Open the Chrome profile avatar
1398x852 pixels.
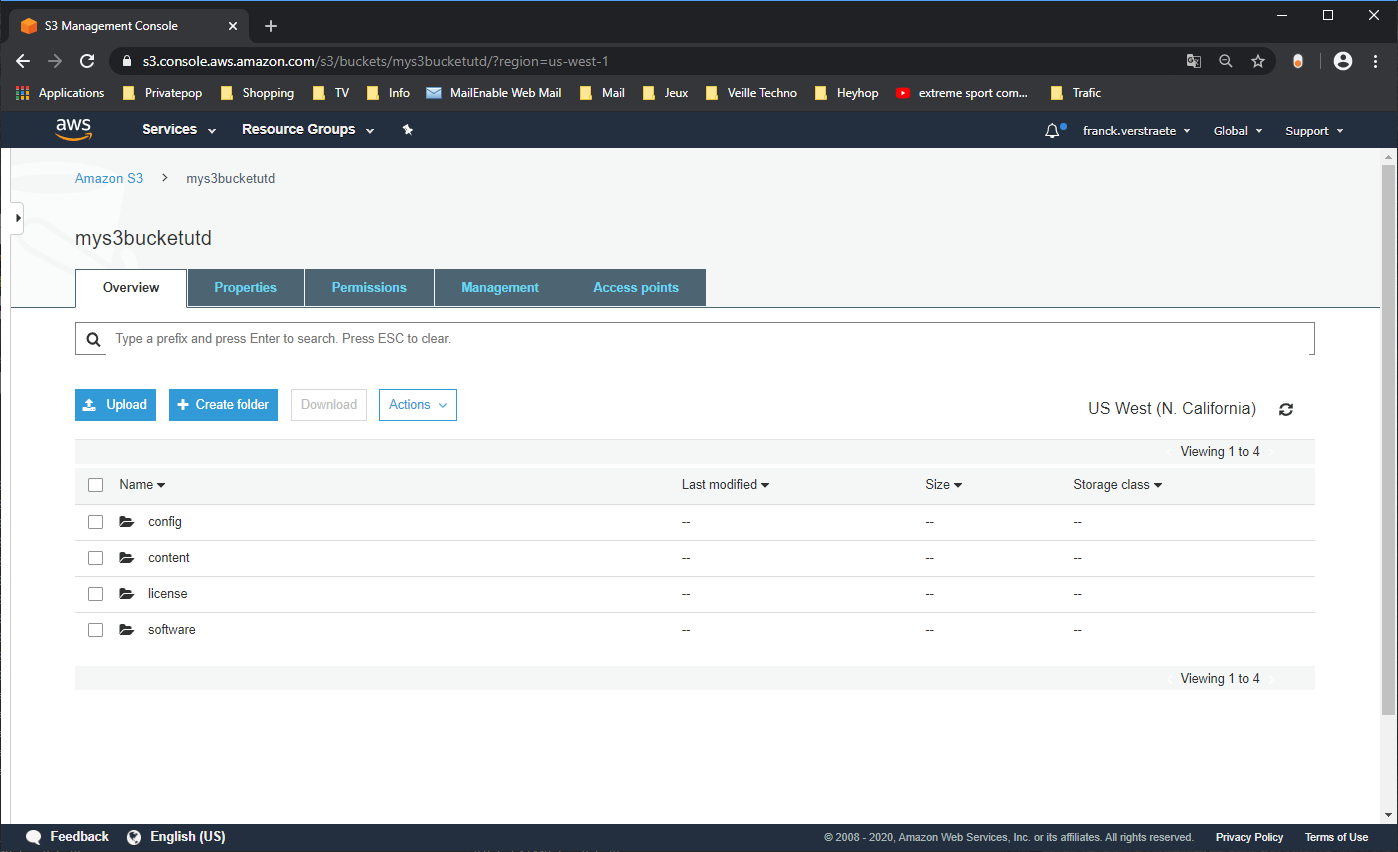[x=1343, y=61]
